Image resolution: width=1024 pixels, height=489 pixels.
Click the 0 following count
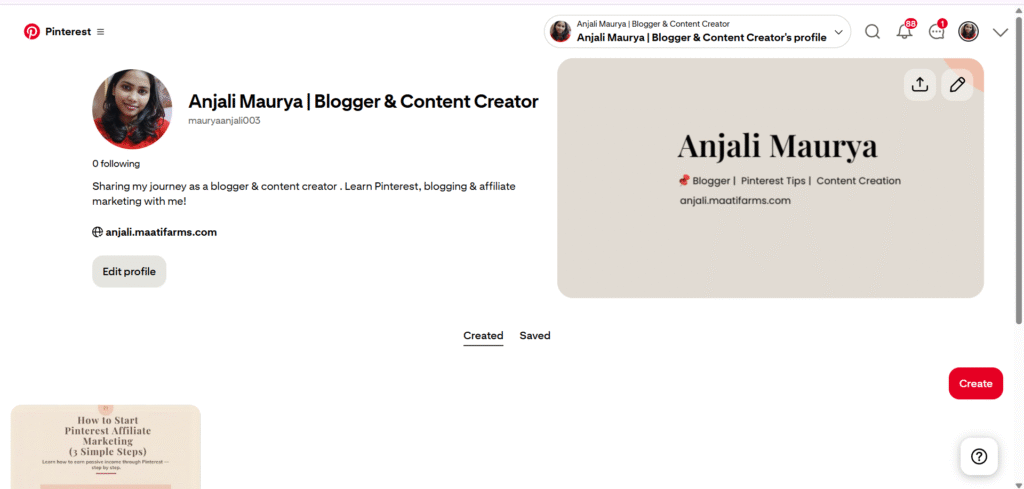(116, 164)
